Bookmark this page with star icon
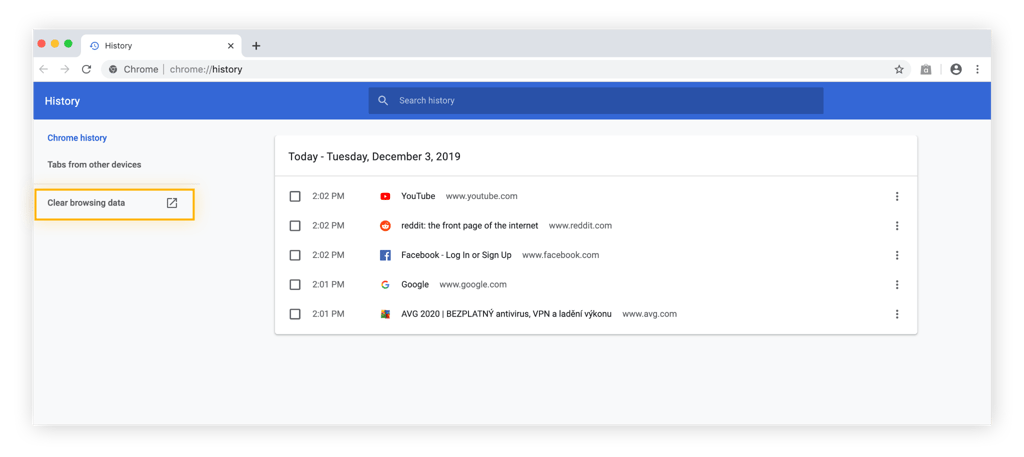 (x=898, y=69)
